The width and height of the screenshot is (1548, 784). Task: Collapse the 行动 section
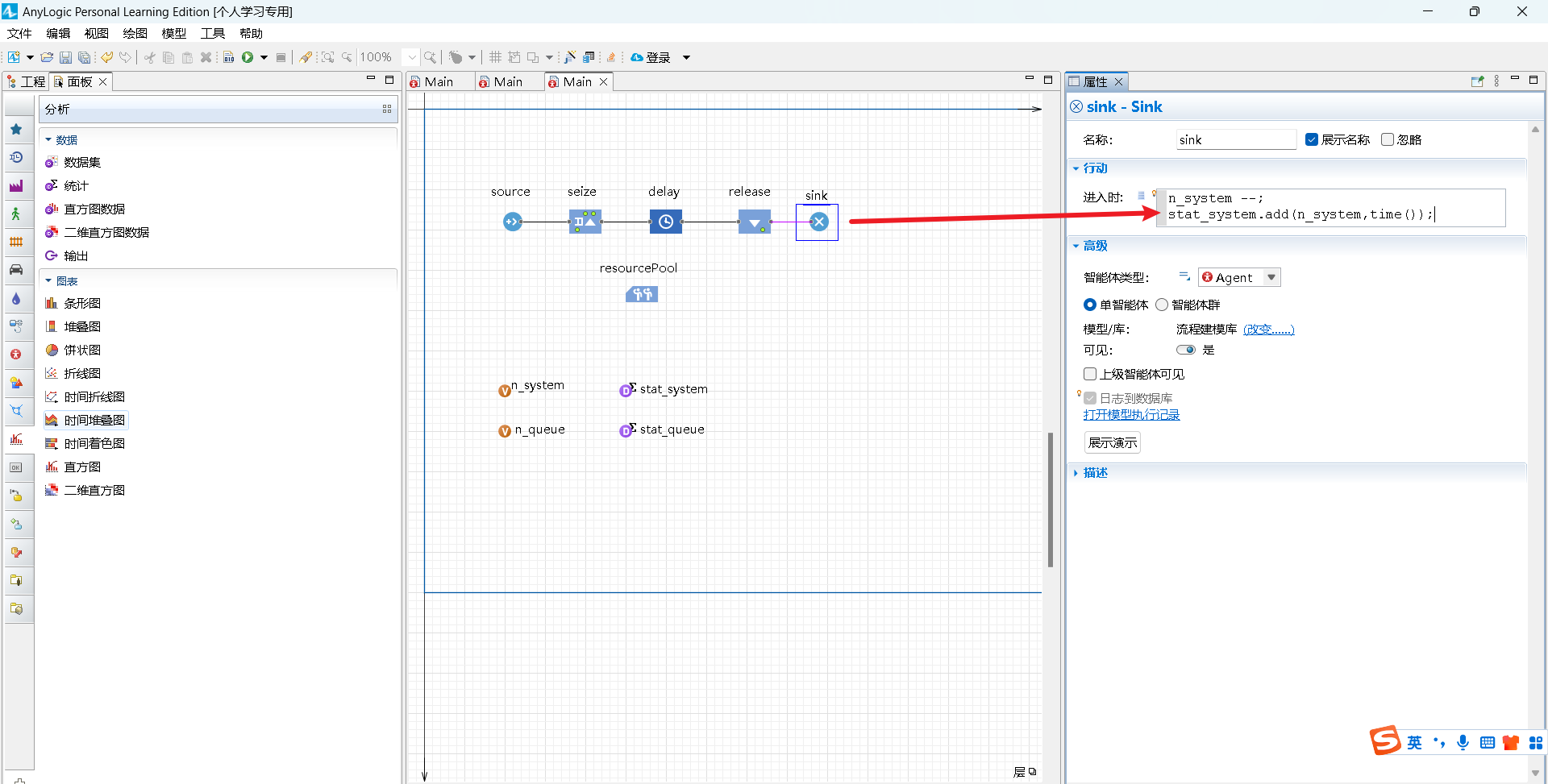[1076, 168]
